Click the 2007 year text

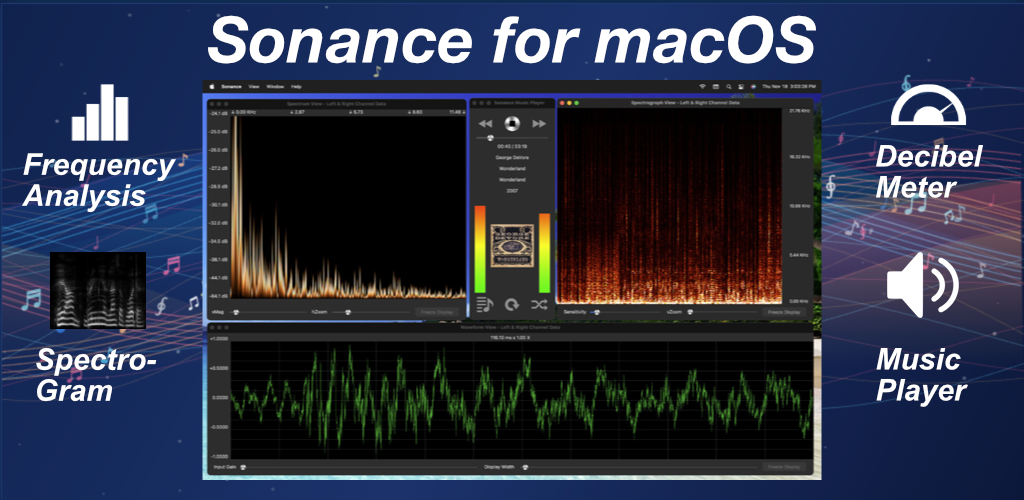click(512, 191)
